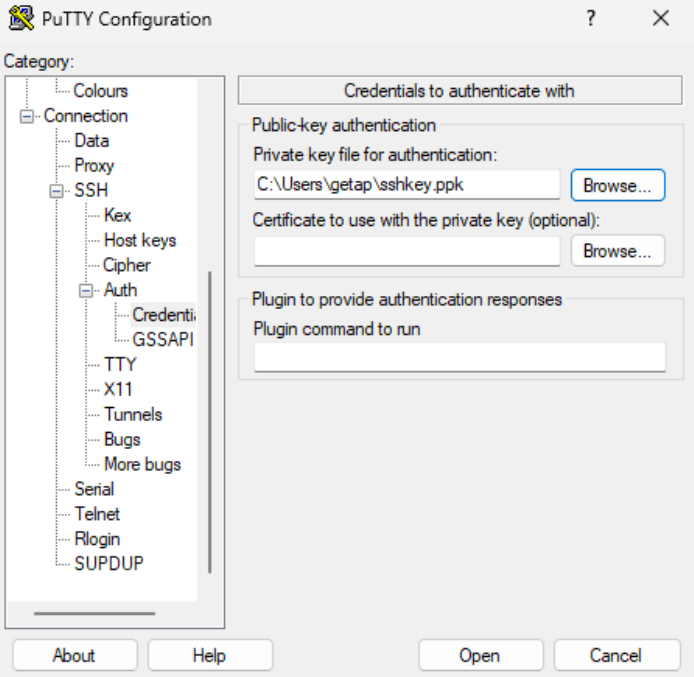The height and width of the screenshot is (677, 694).
Task: Click the question mark help icon
Action: coord(591,19)
